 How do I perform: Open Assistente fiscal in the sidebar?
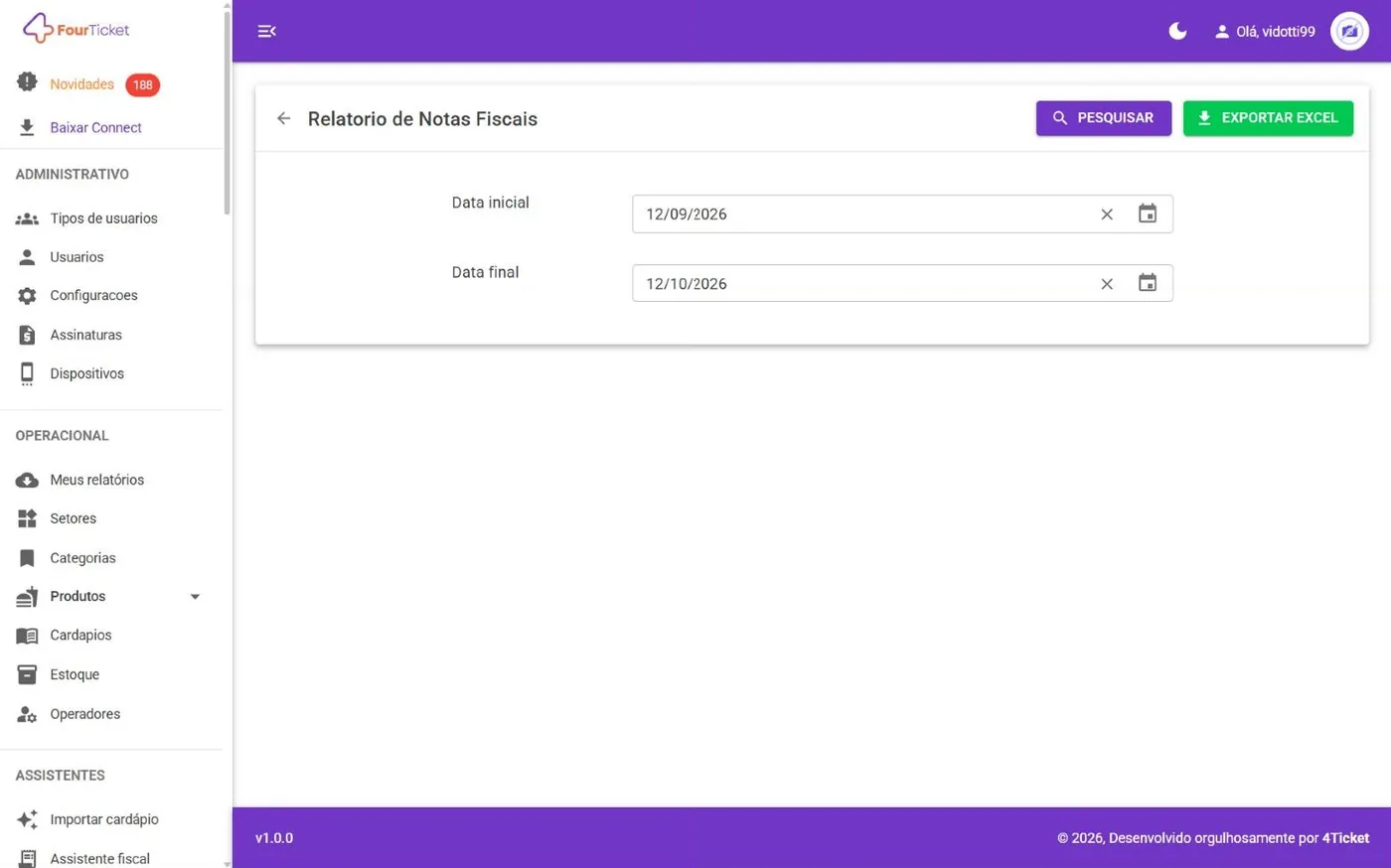[99, 859]
